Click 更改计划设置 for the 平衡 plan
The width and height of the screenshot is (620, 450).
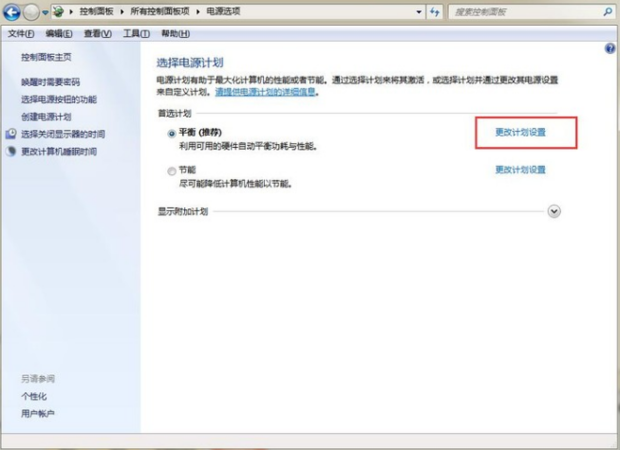coord(520,132)
